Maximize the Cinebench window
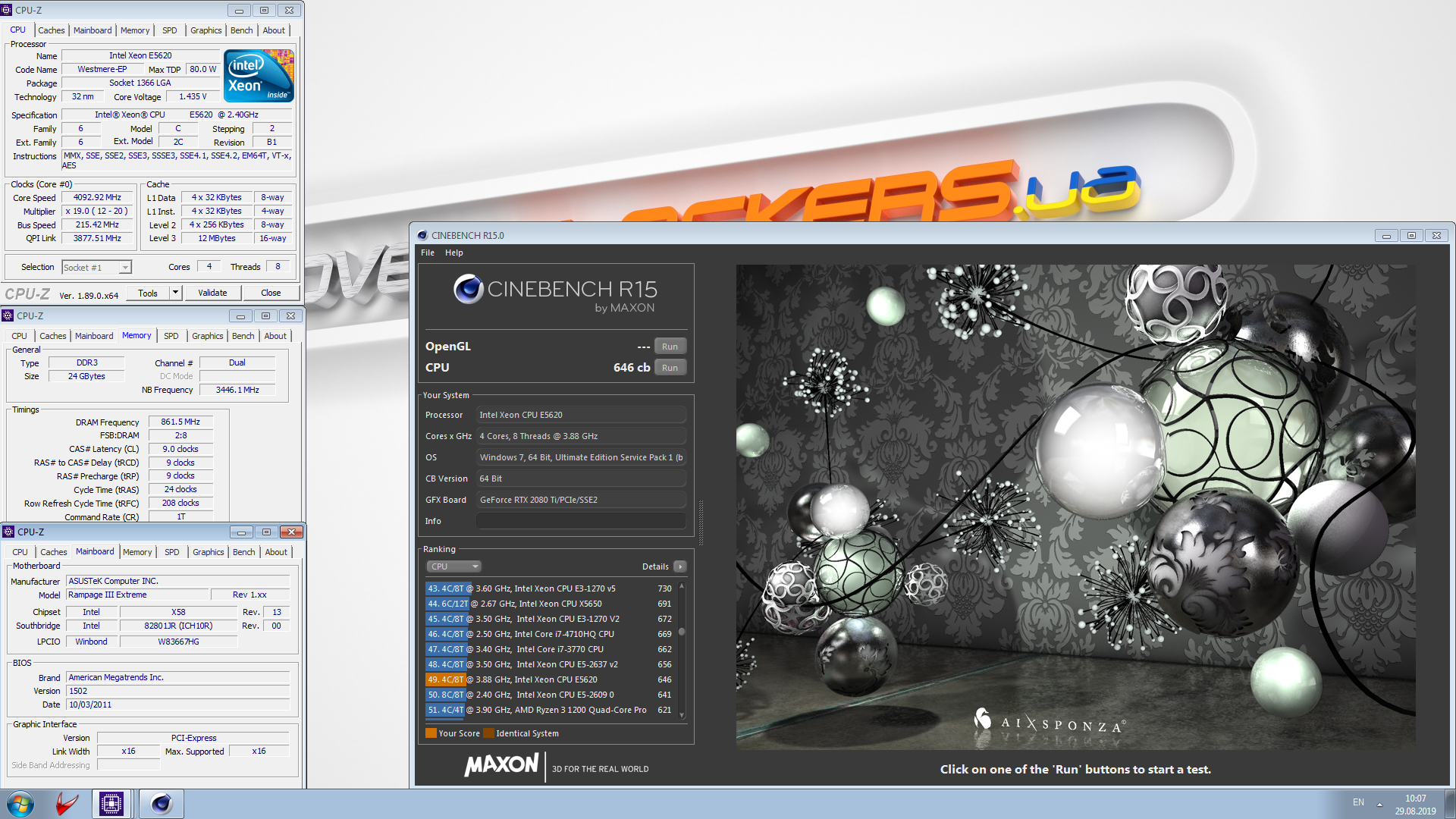Viewport: 1456px width, 819px height. point(1411,235)
